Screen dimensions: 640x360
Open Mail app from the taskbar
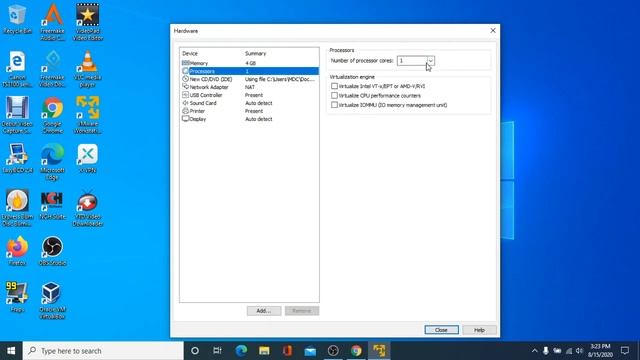point(310,351)
